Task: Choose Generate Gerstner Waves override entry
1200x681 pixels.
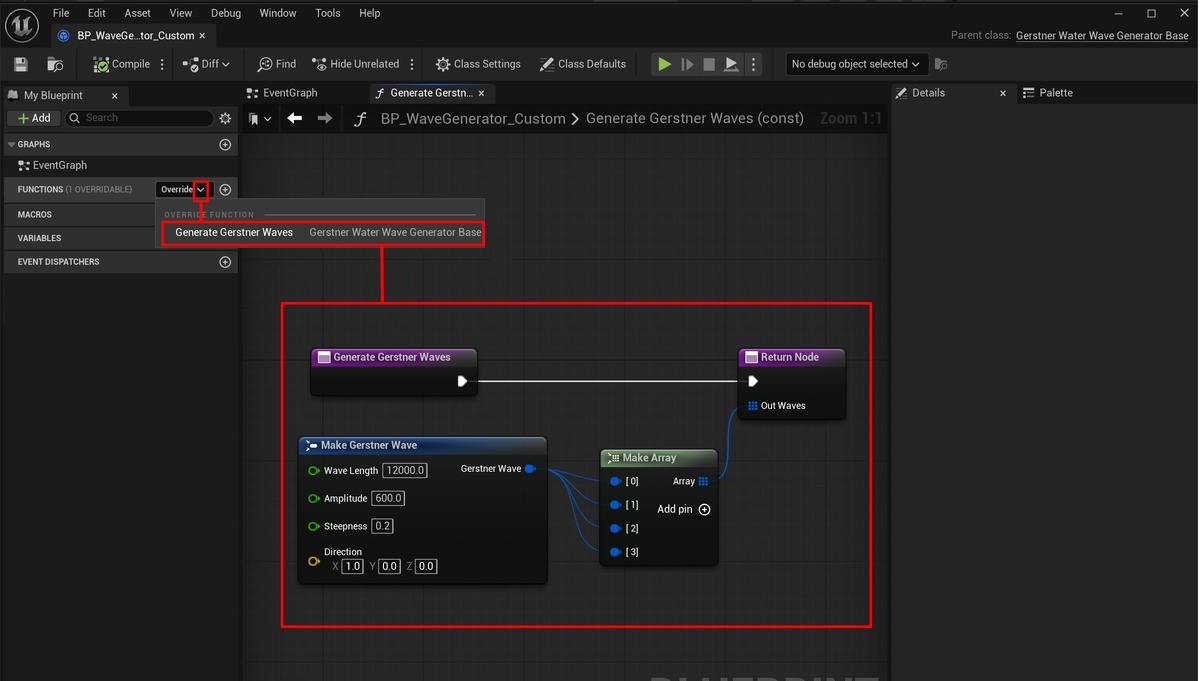Action: tap(323, 232)
